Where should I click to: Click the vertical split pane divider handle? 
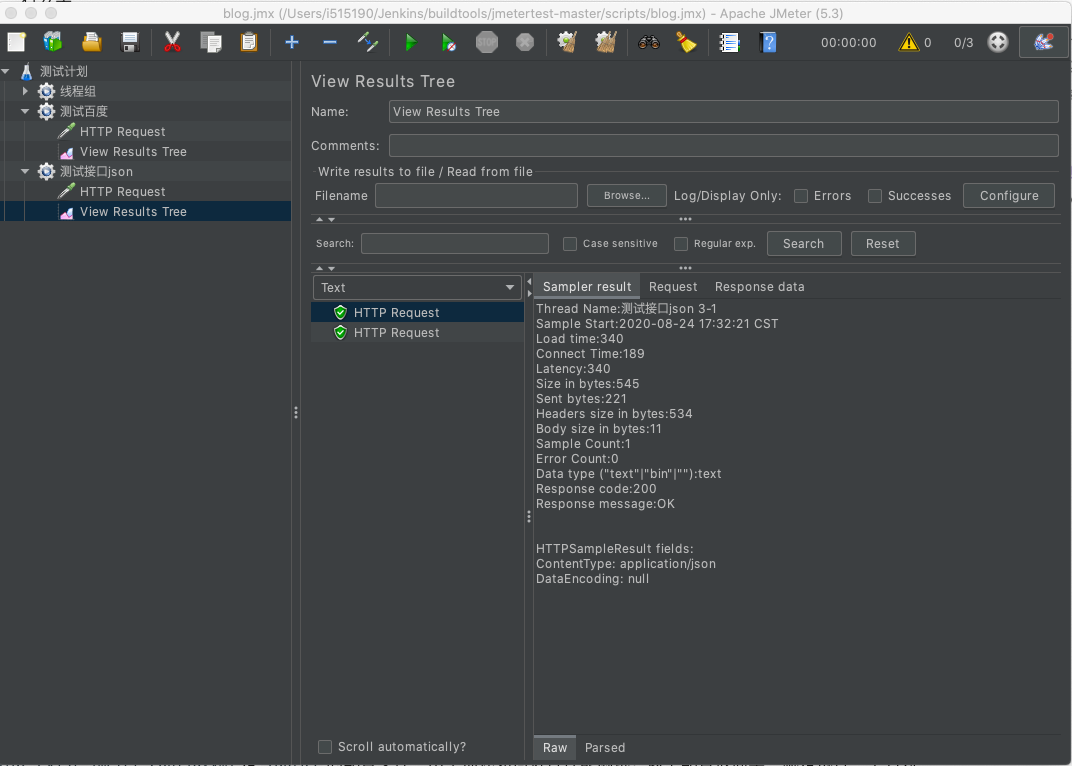pos(296,412)
